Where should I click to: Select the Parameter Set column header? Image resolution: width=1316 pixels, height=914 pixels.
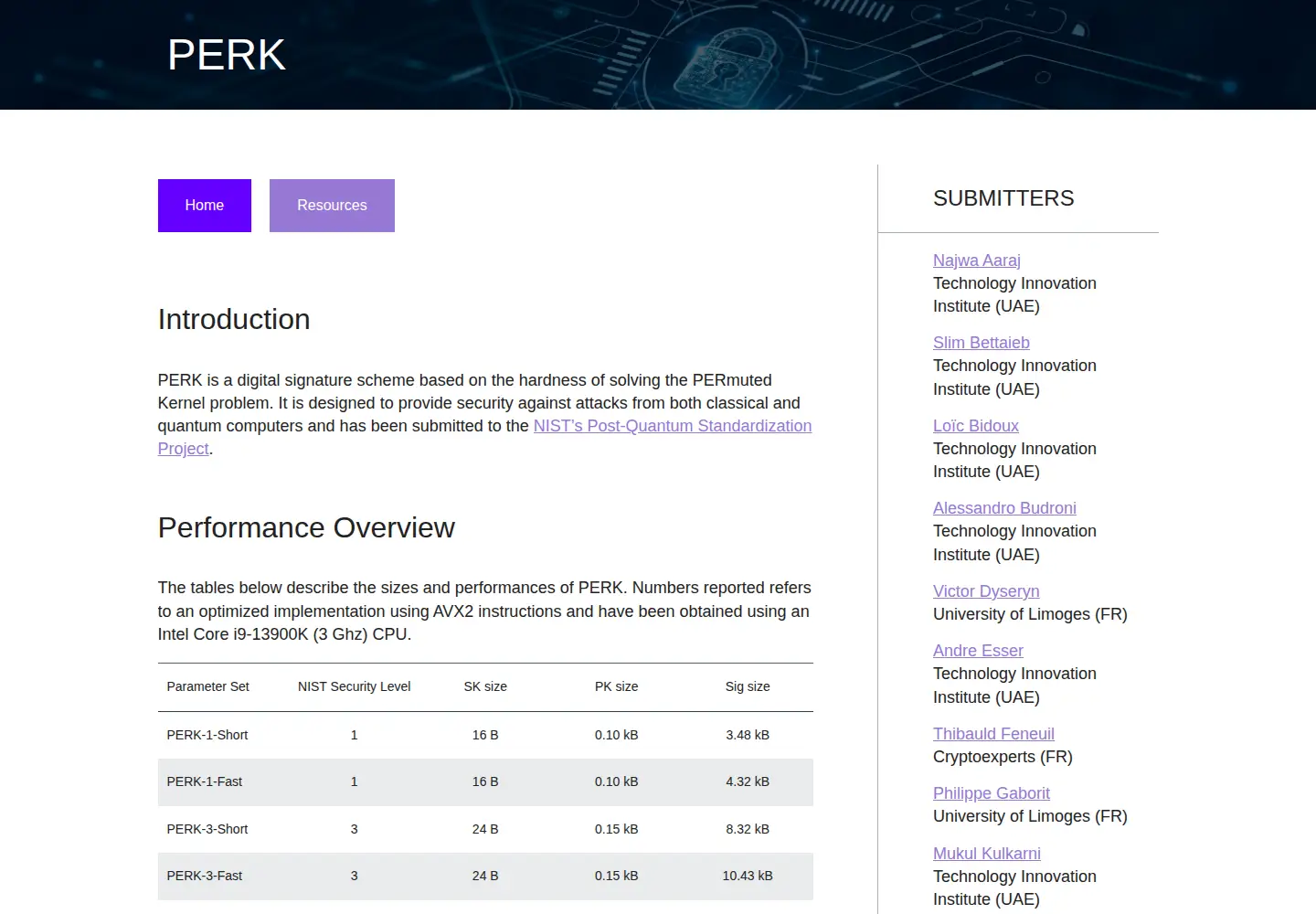click(x=207, y=686)
